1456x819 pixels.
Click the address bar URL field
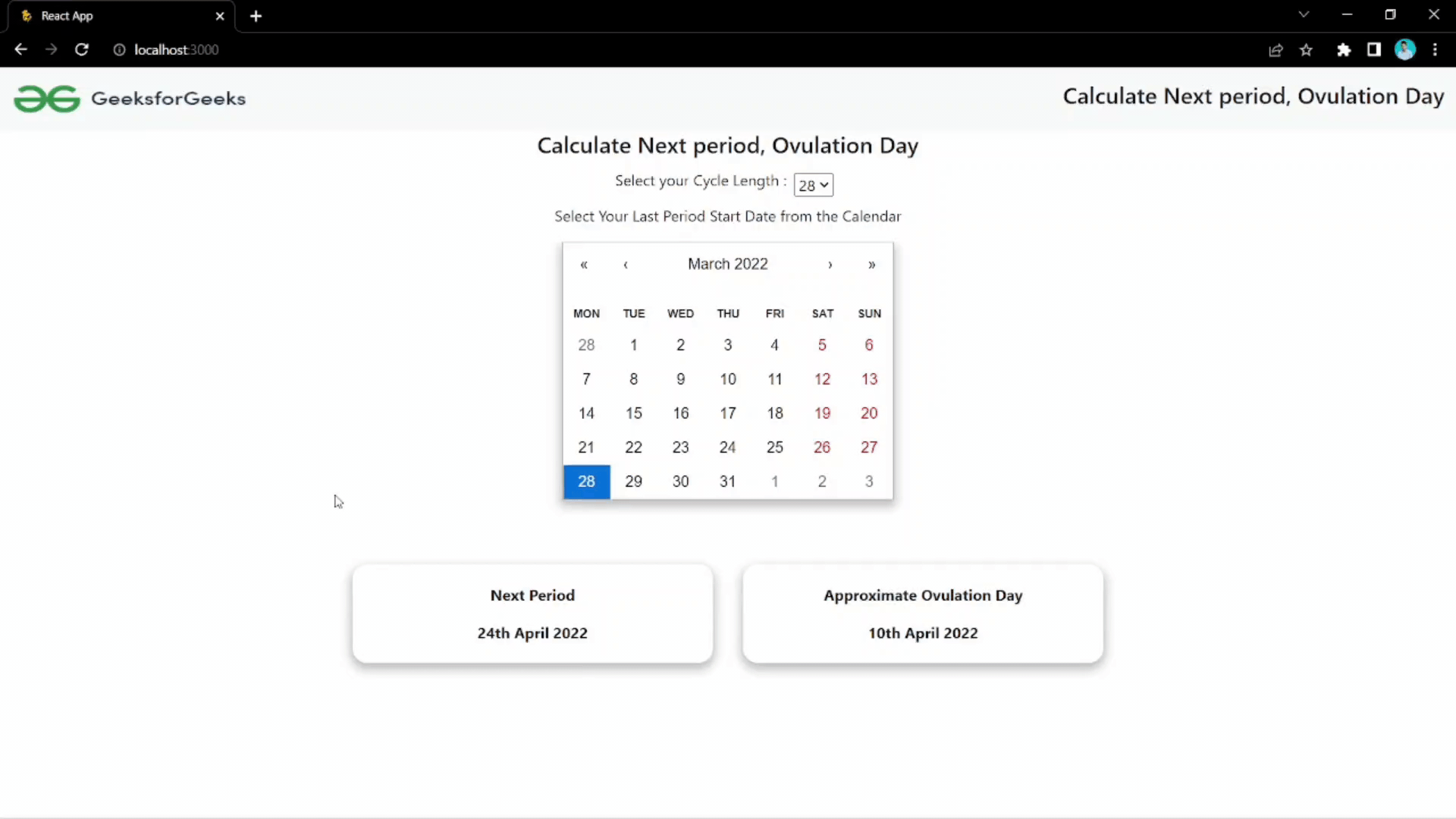point(176,49)
